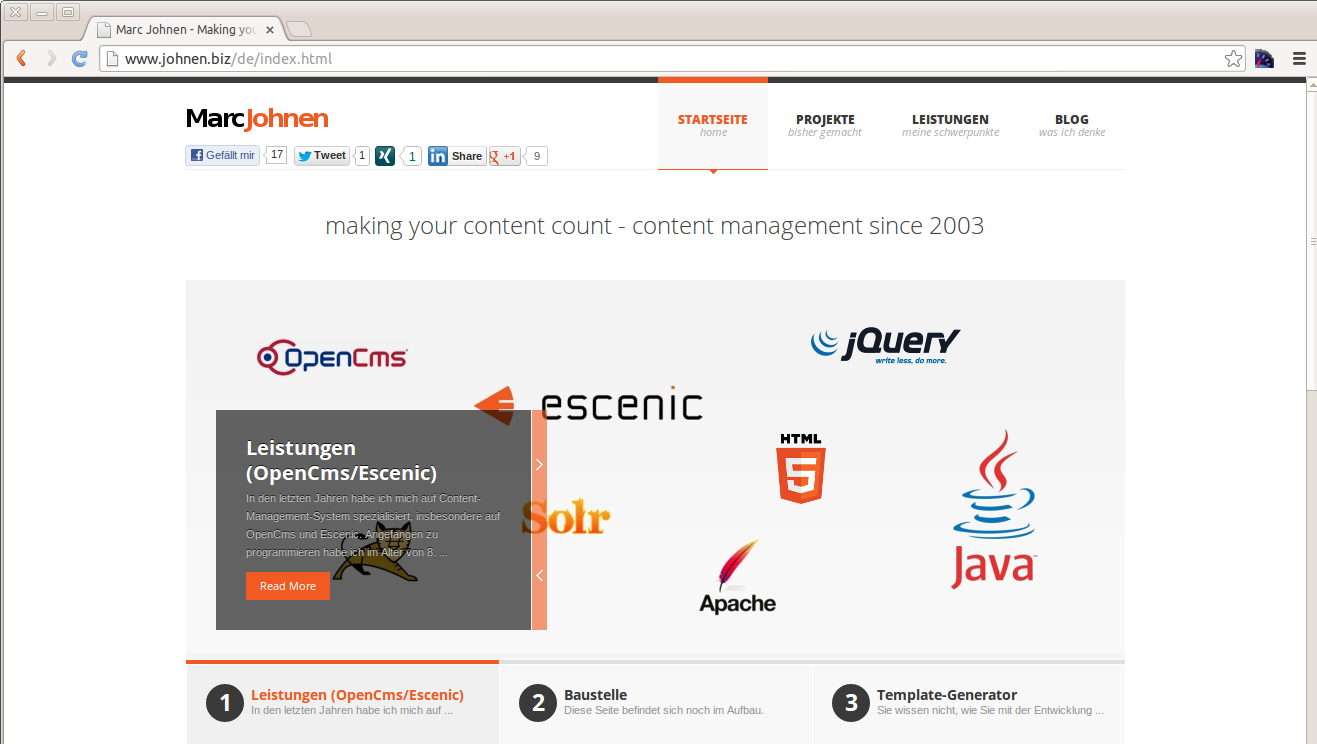Open the PROJEKTE navigation tab
The width and height of the screenshot is (1317, 744).
(x=825, y=125)
